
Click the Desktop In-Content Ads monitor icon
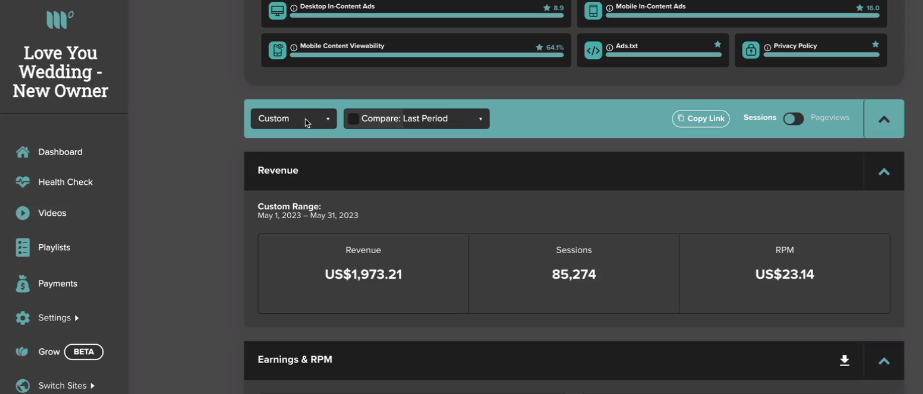278,11
